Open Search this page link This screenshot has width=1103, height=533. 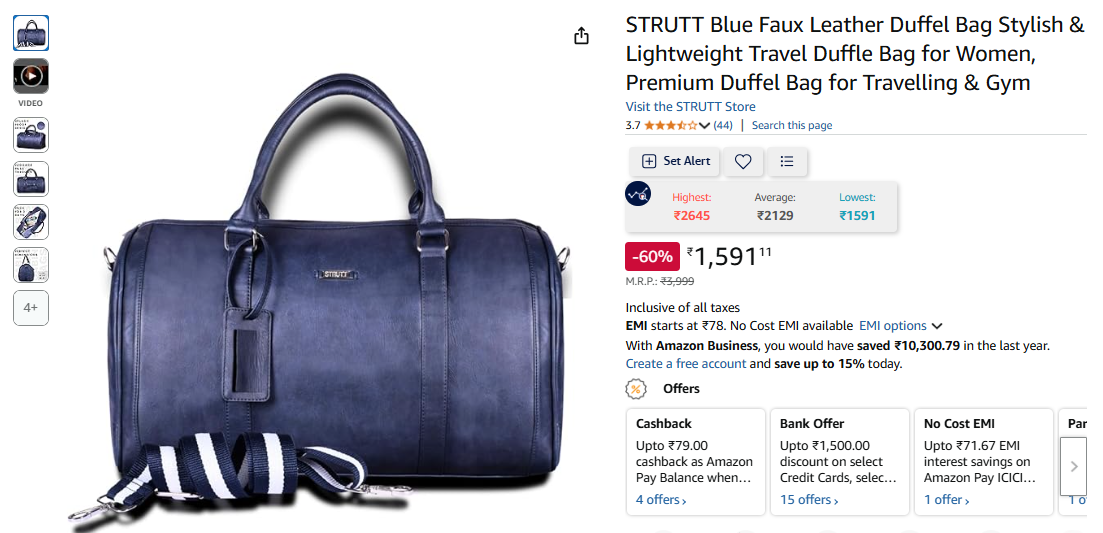[x=791, y=125]
